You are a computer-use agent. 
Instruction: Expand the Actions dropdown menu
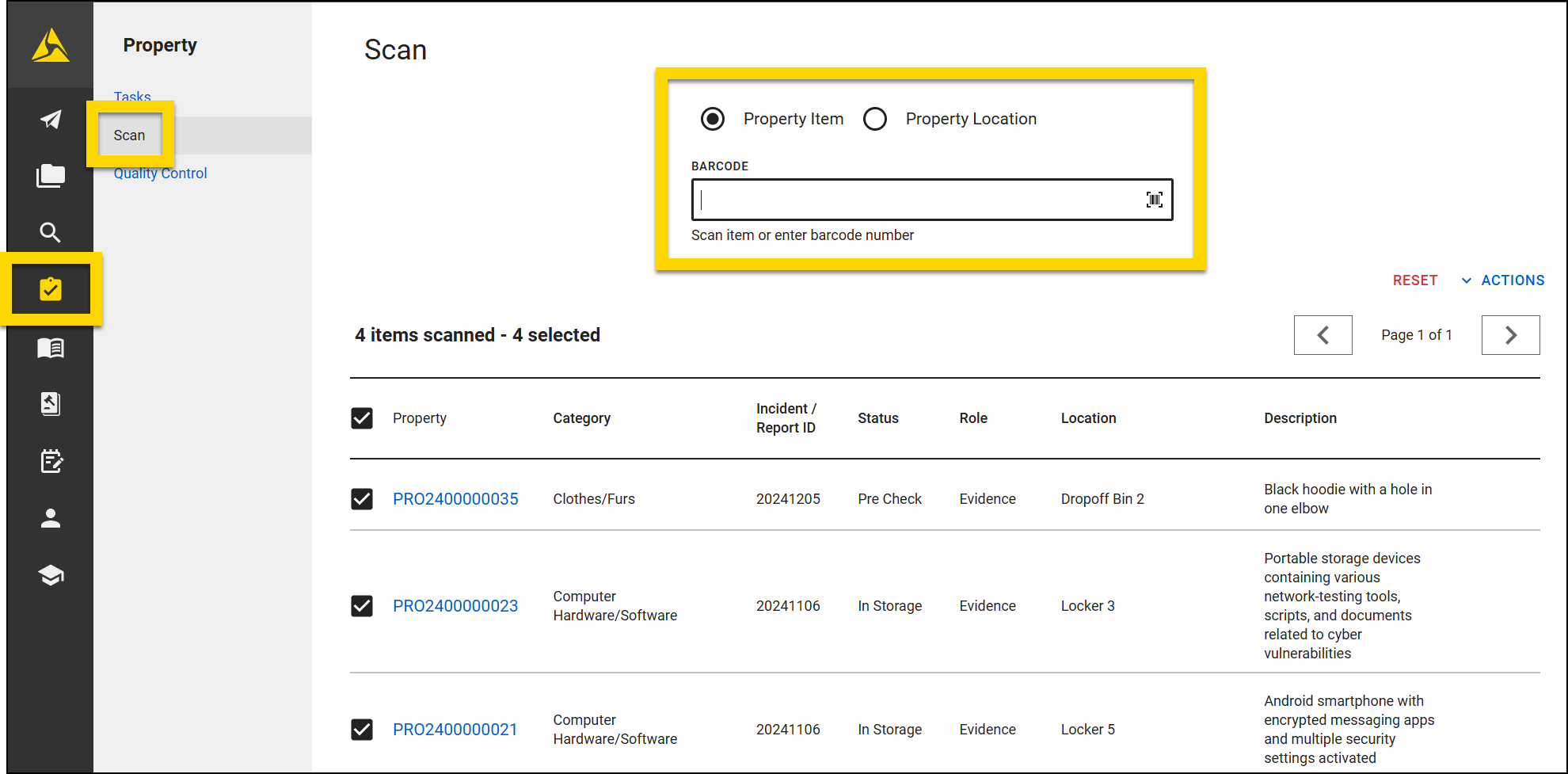coord(1502,280)
